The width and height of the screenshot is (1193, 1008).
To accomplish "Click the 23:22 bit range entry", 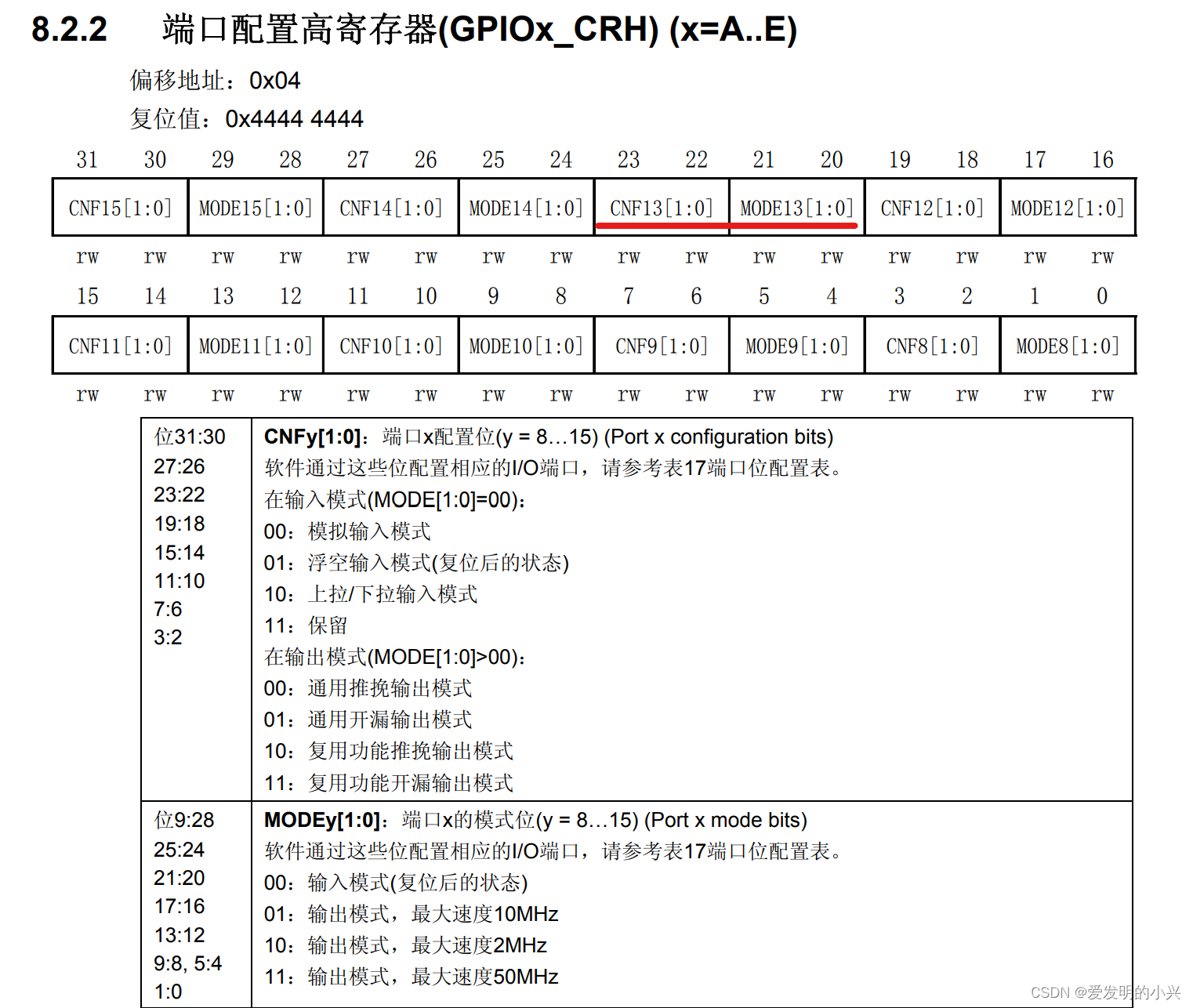I will coord(179,495).
